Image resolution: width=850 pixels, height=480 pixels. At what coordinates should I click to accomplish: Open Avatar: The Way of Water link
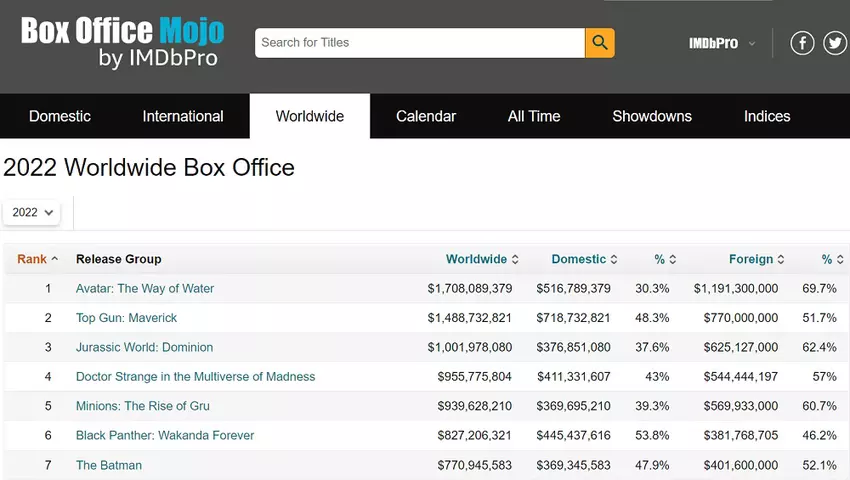145,288
